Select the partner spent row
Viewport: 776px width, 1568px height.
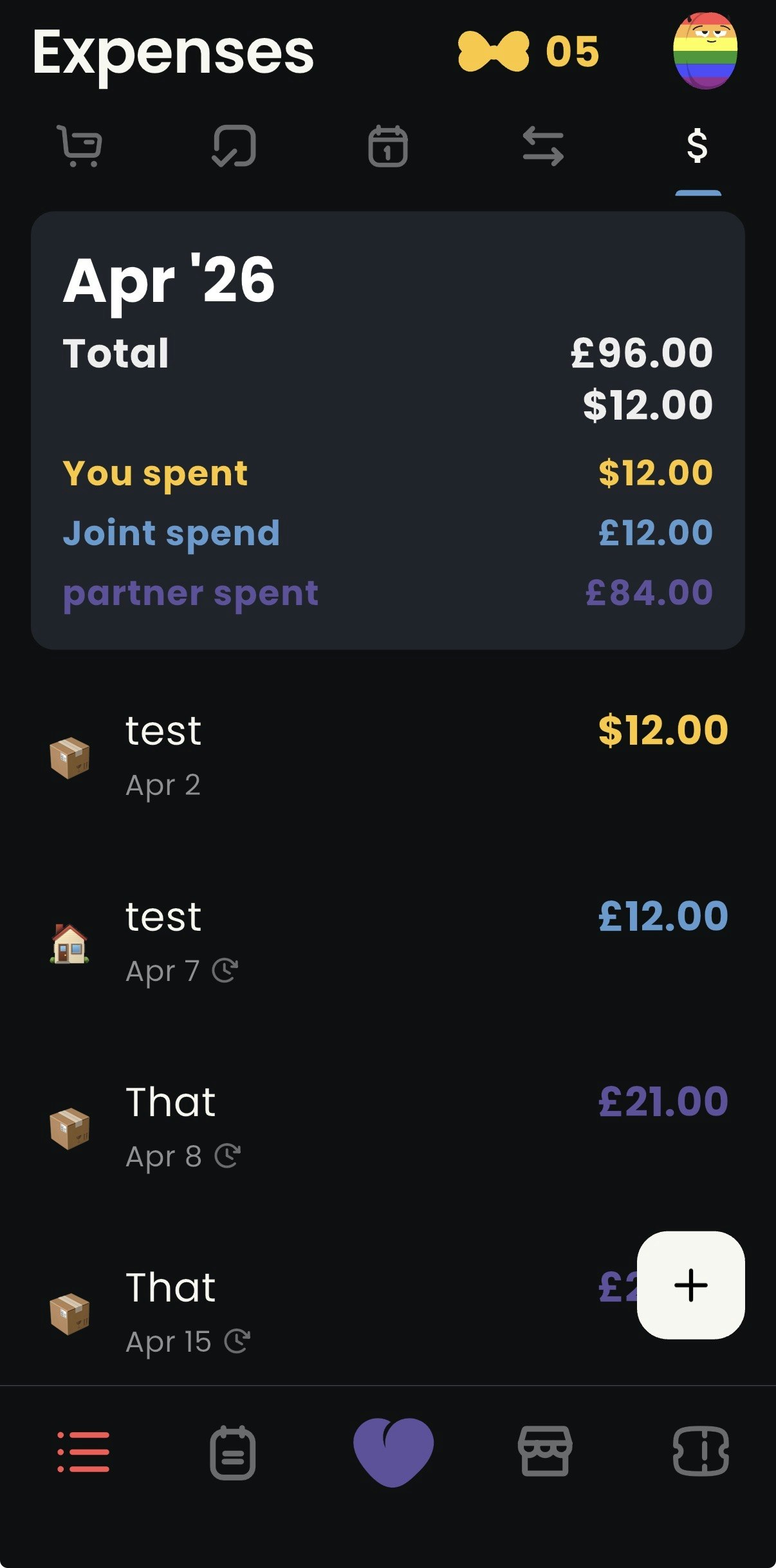[x=388, y=593]
